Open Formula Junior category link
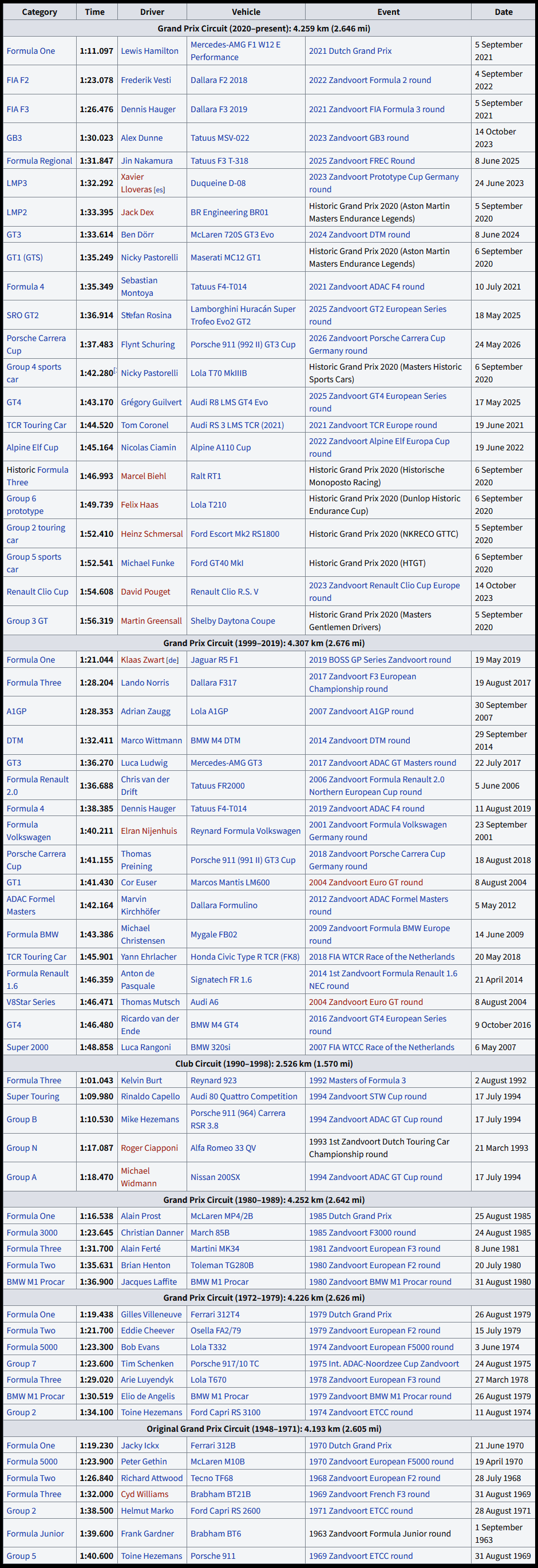Image resolution: width=538 pixels, height=1568 pixels. (x=35, y=1534)
